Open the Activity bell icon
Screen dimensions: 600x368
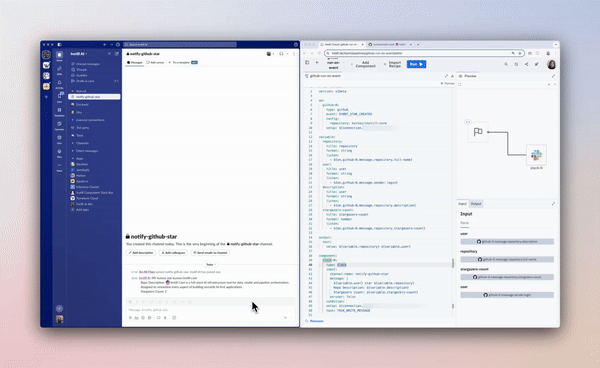59,83
